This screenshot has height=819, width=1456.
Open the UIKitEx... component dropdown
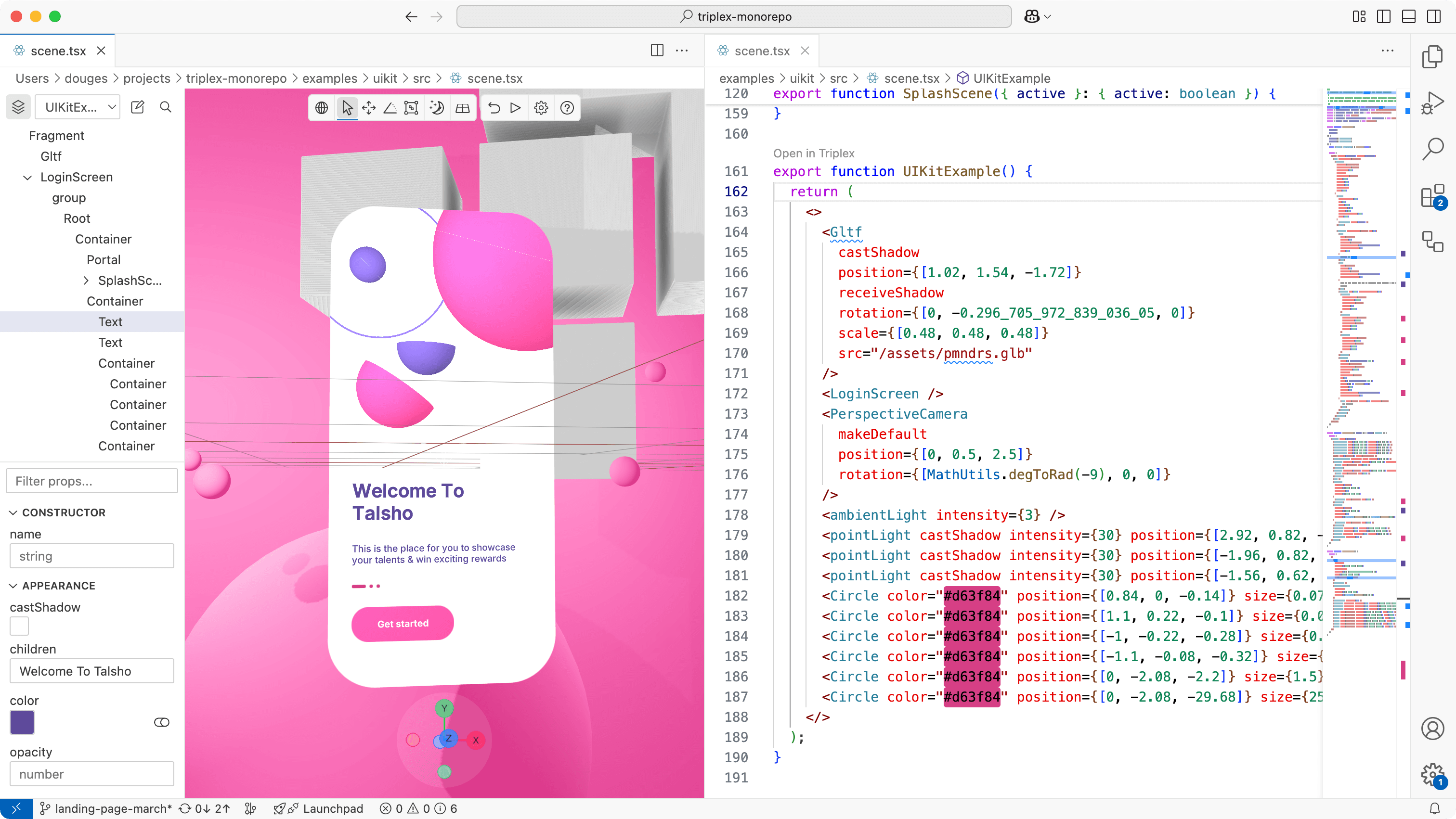coord(78,107)
